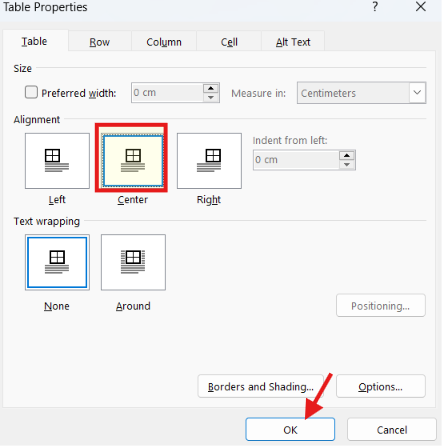This screenshot has height=446, width=442.
Task: Increase Indent from left value
Action: [x=347, y=156]
